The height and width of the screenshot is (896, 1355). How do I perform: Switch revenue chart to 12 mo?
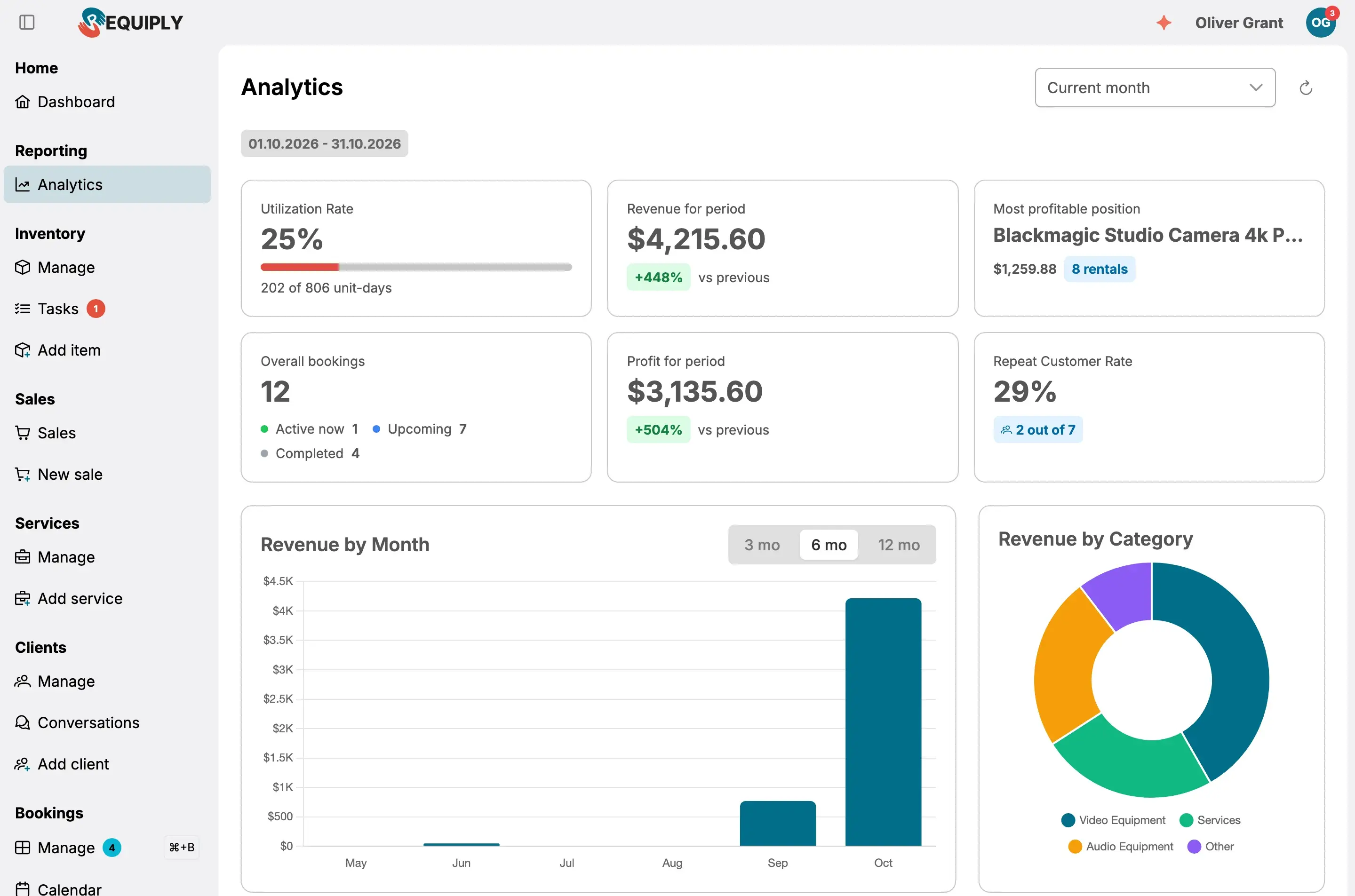[898, 545]
